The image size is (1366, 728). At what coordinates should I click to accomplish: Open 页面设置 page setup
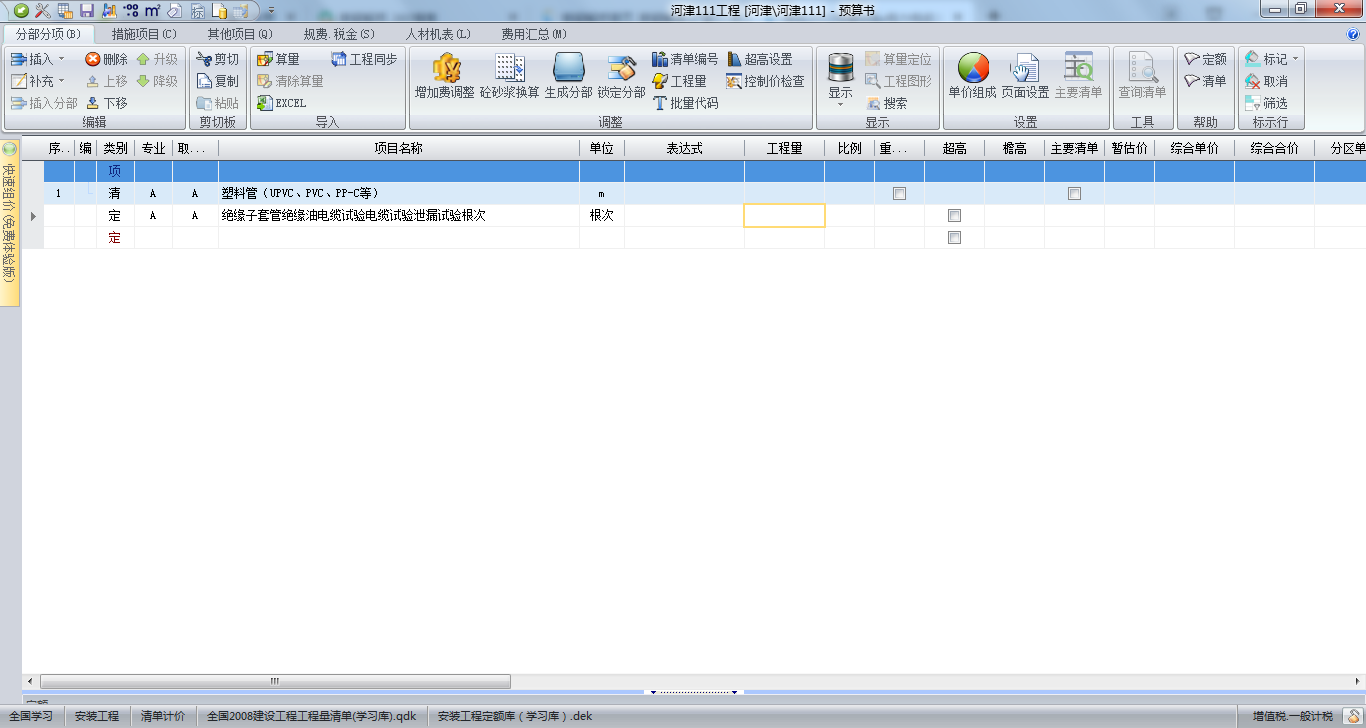(x=1025, y=76)
